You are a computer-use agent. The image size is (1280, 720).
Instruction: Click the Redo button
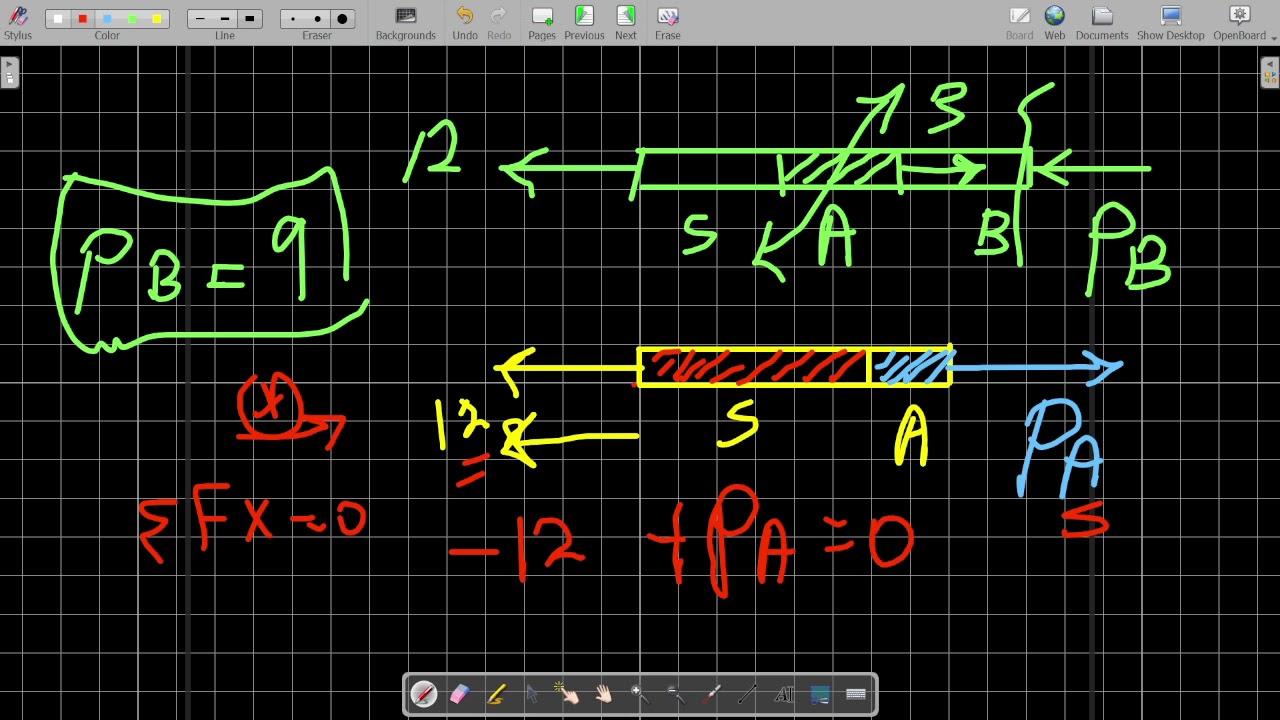click(499, 23)
